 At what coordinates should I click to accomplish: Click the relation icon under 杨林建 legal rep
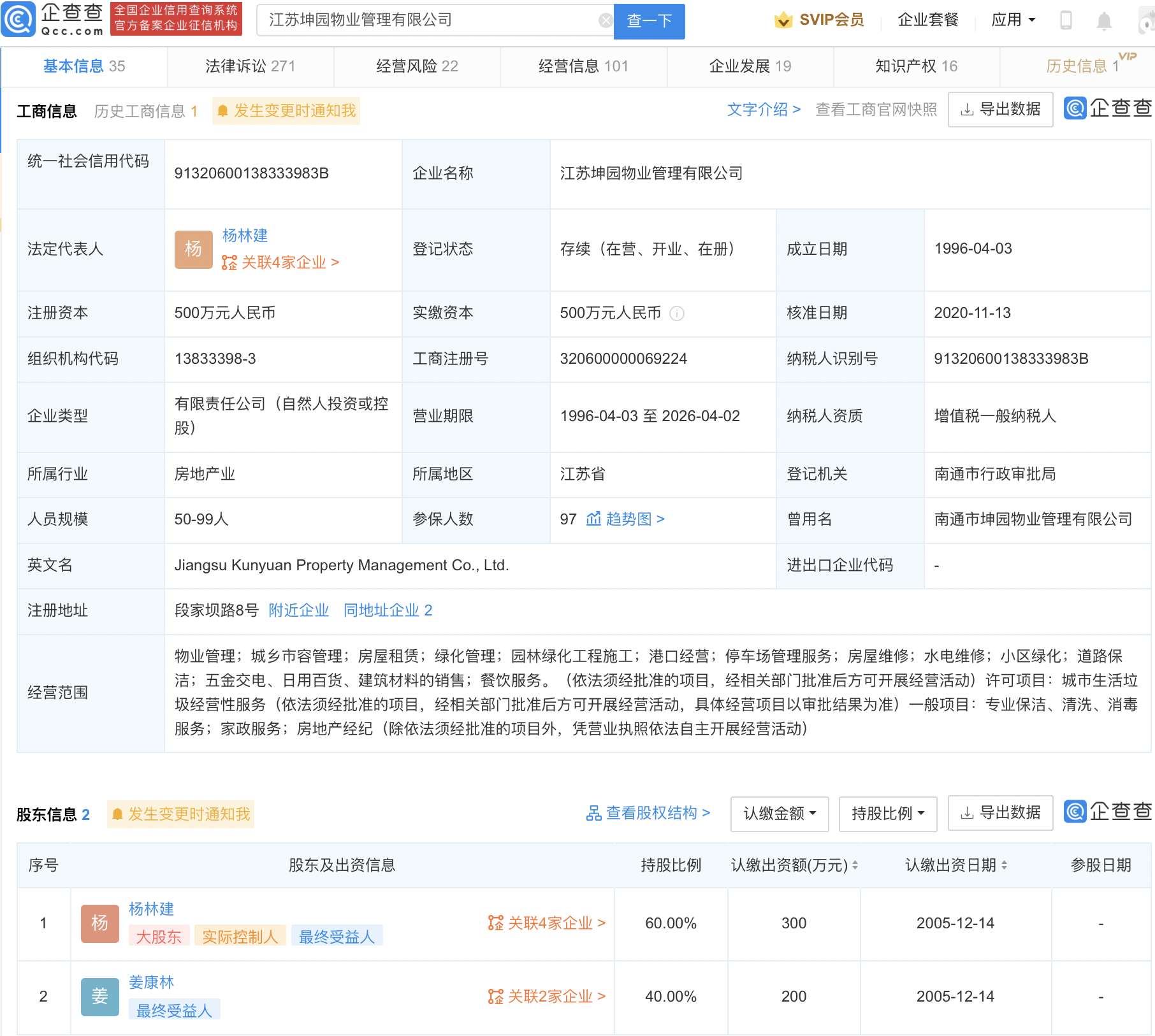coord(229,263)
